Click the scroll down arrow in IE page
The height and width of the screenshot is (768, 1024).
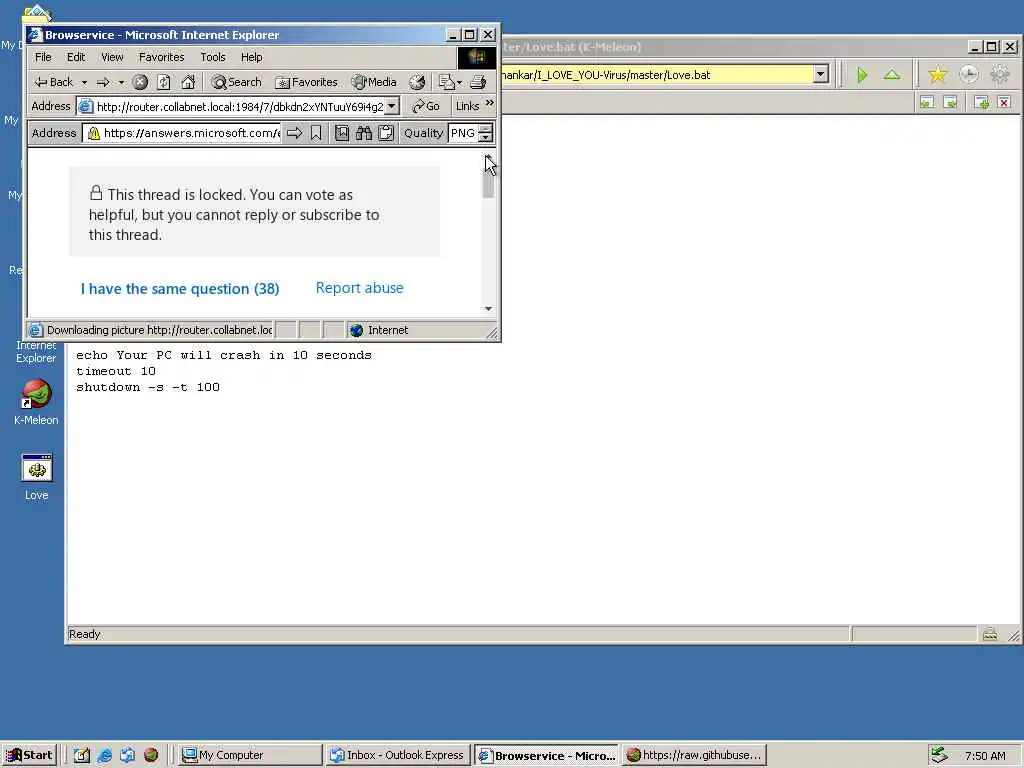488,308
